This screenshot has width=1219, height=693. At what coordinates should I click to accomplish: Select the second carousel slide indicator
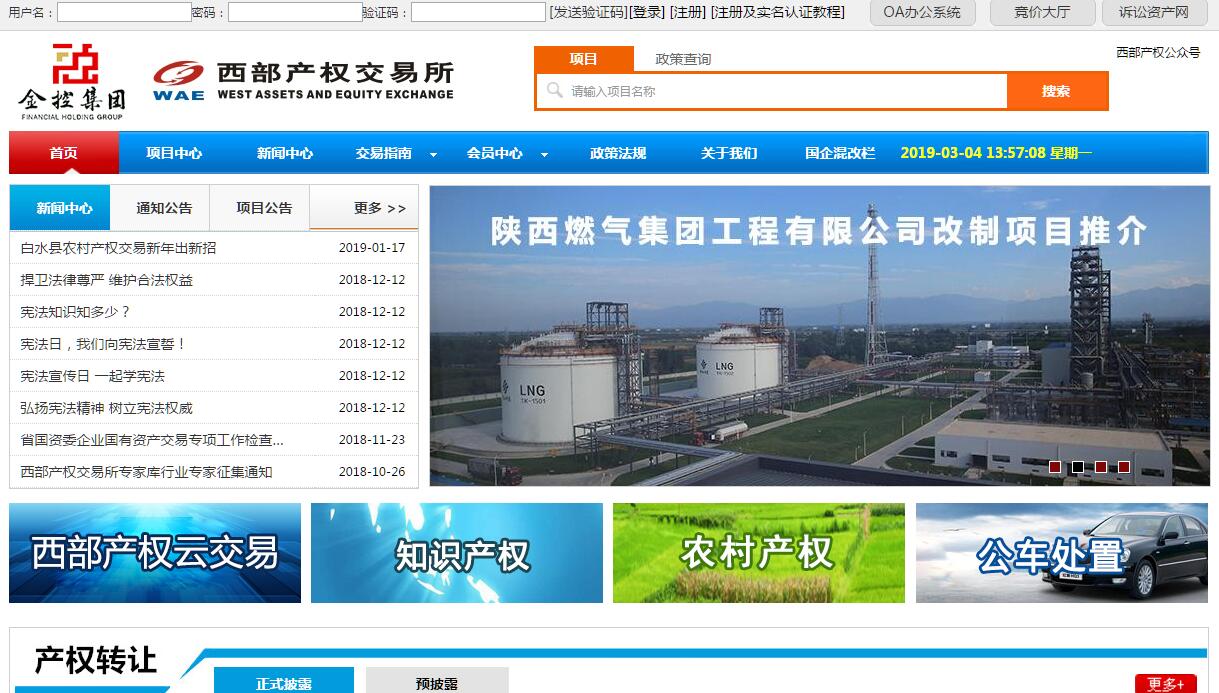pos(1078,467)
